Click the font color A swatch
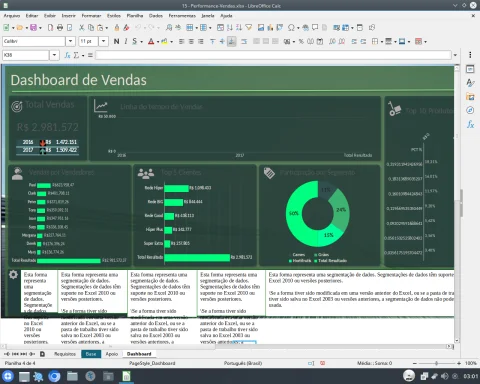Viewport: 480px width, 384px height. 151,41
